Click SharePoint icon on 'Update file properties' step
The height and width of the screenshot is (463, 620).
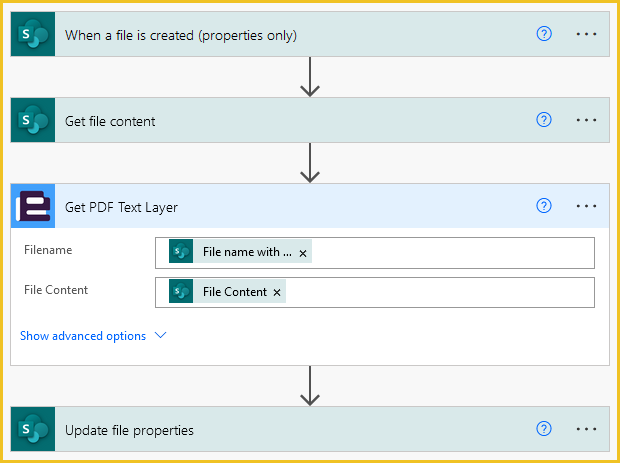point(33,429)
